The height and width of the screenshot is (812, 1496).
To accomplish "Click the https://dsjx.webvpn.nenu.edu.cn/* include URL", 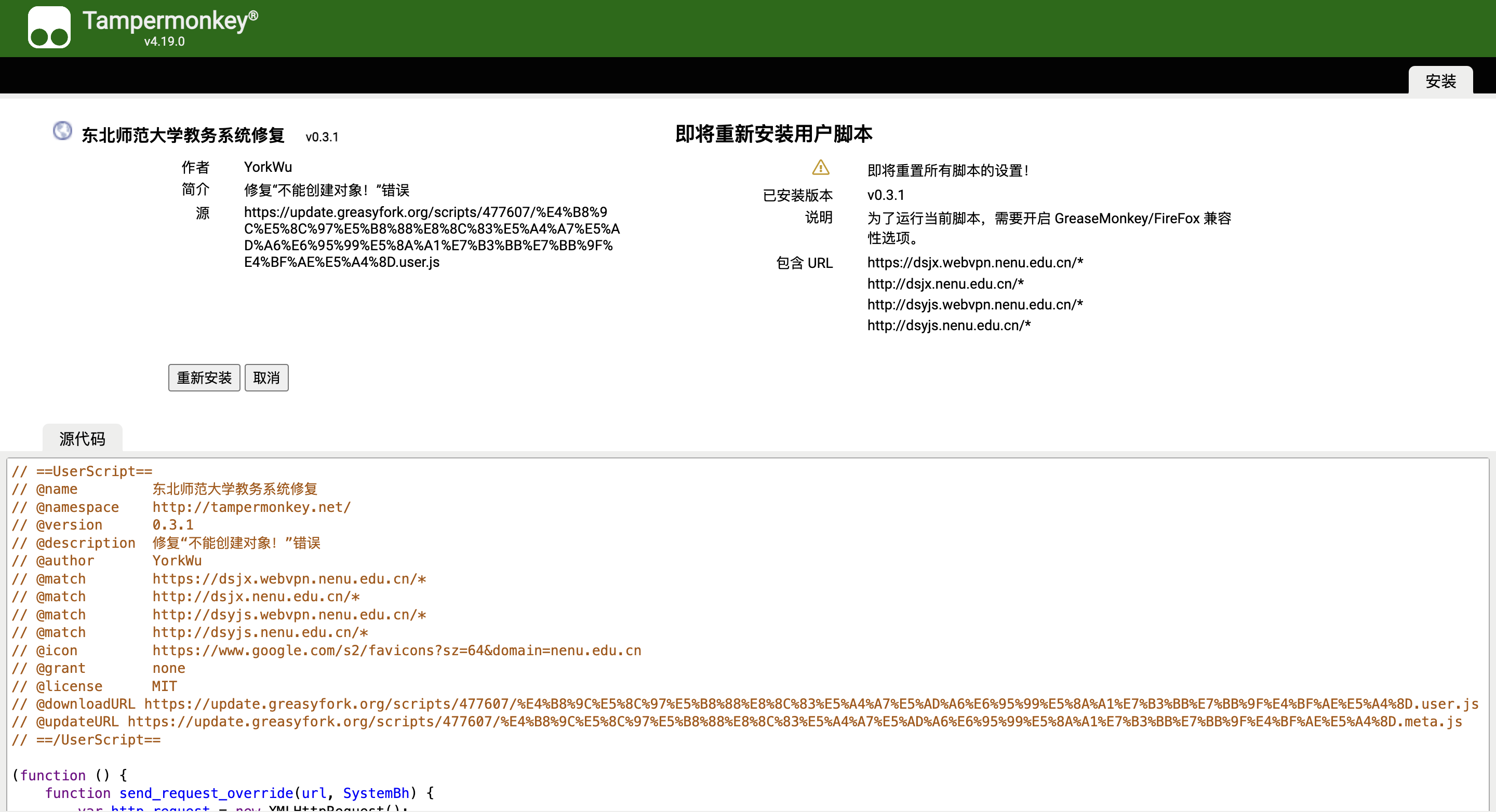I will point(974,262).
